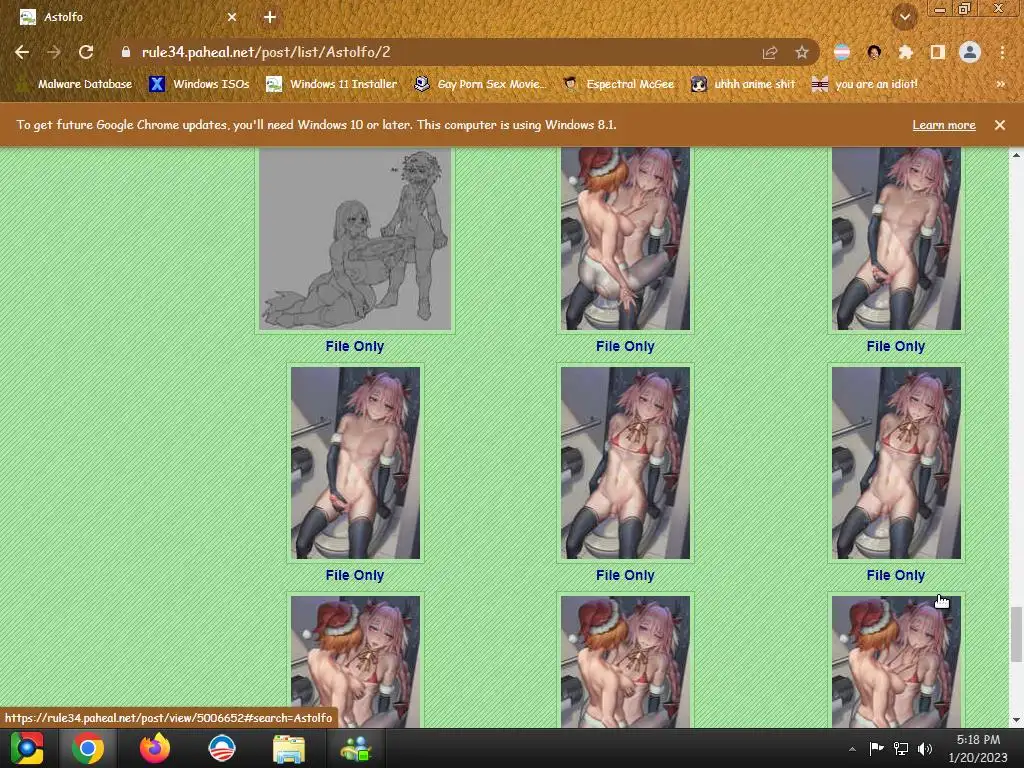This screenshot has height=768, width=1024.
Task: Launch Firefox from the taskbar
Action: (155, 748)
